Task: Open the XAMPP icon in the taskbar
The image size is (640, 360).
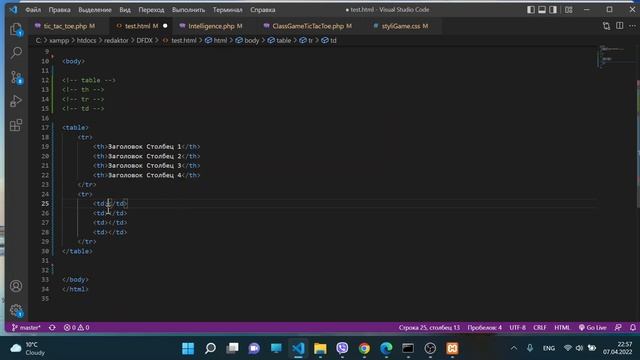Action: click(x=452, y=348)
